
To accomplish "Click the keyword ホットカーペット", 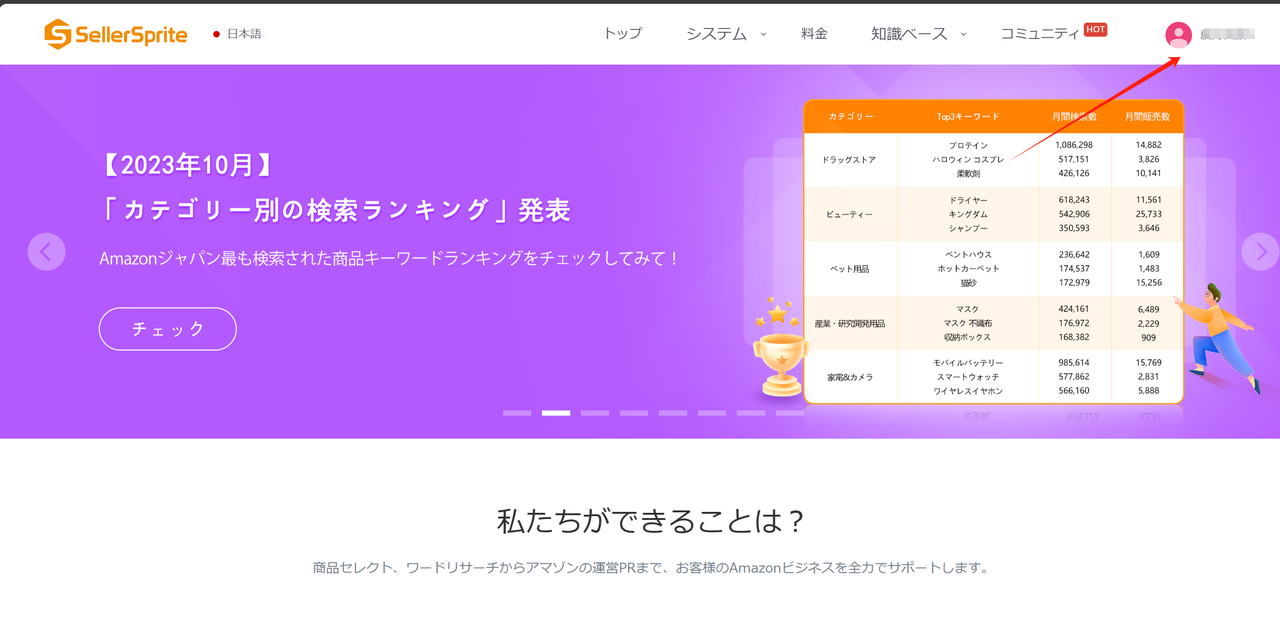I will pos(968,269).
